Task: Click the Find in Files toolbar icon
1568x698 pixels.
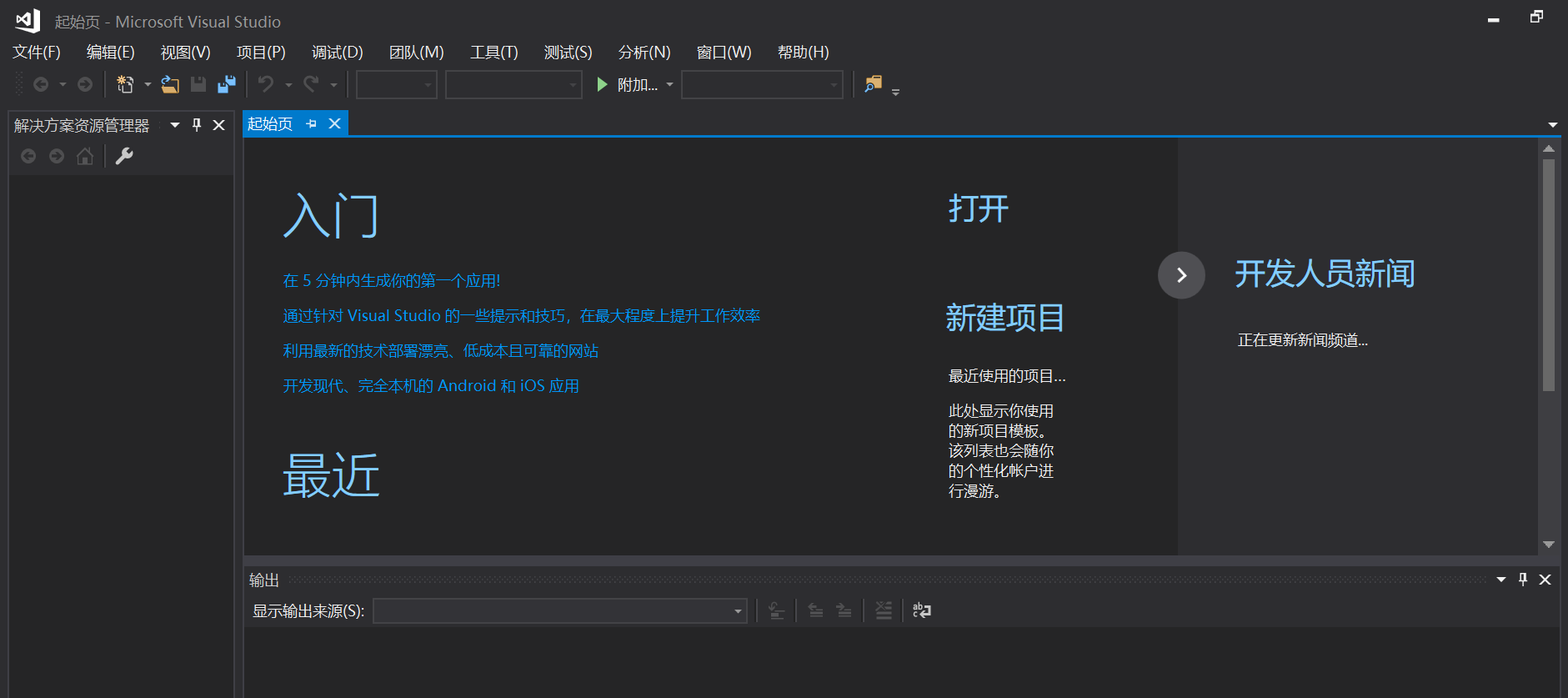Action: tap(873, 84)
